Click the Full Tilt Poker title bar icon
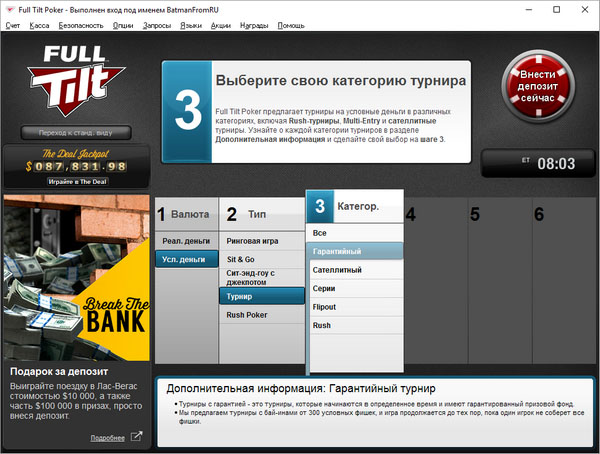 11,10
